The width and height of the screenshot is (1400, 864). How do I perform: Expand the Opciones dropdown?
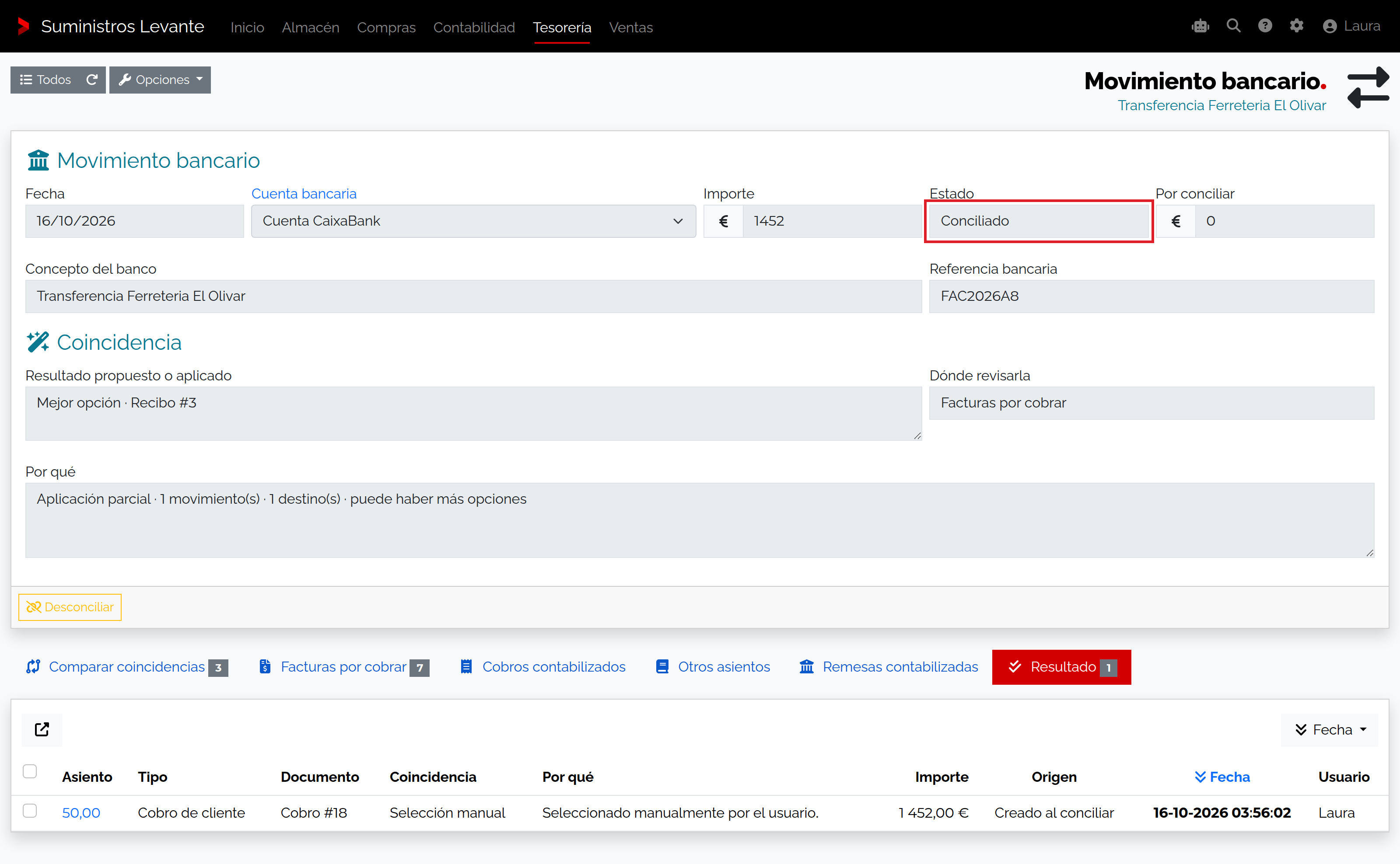tap(160, 80)
